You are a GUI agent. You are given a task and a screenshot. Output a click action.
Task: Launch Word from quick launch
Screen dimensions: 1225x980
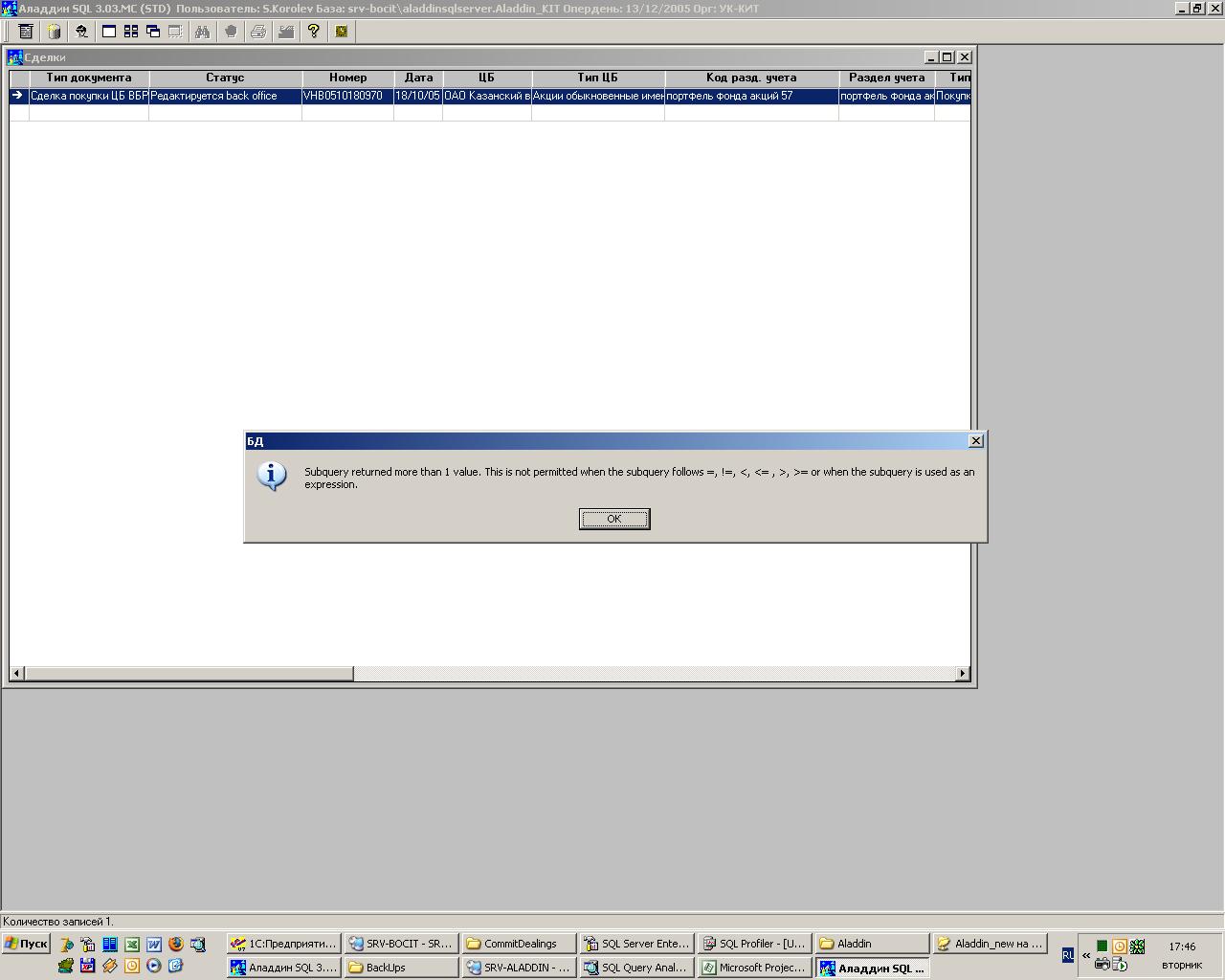[x=153, y=945]
